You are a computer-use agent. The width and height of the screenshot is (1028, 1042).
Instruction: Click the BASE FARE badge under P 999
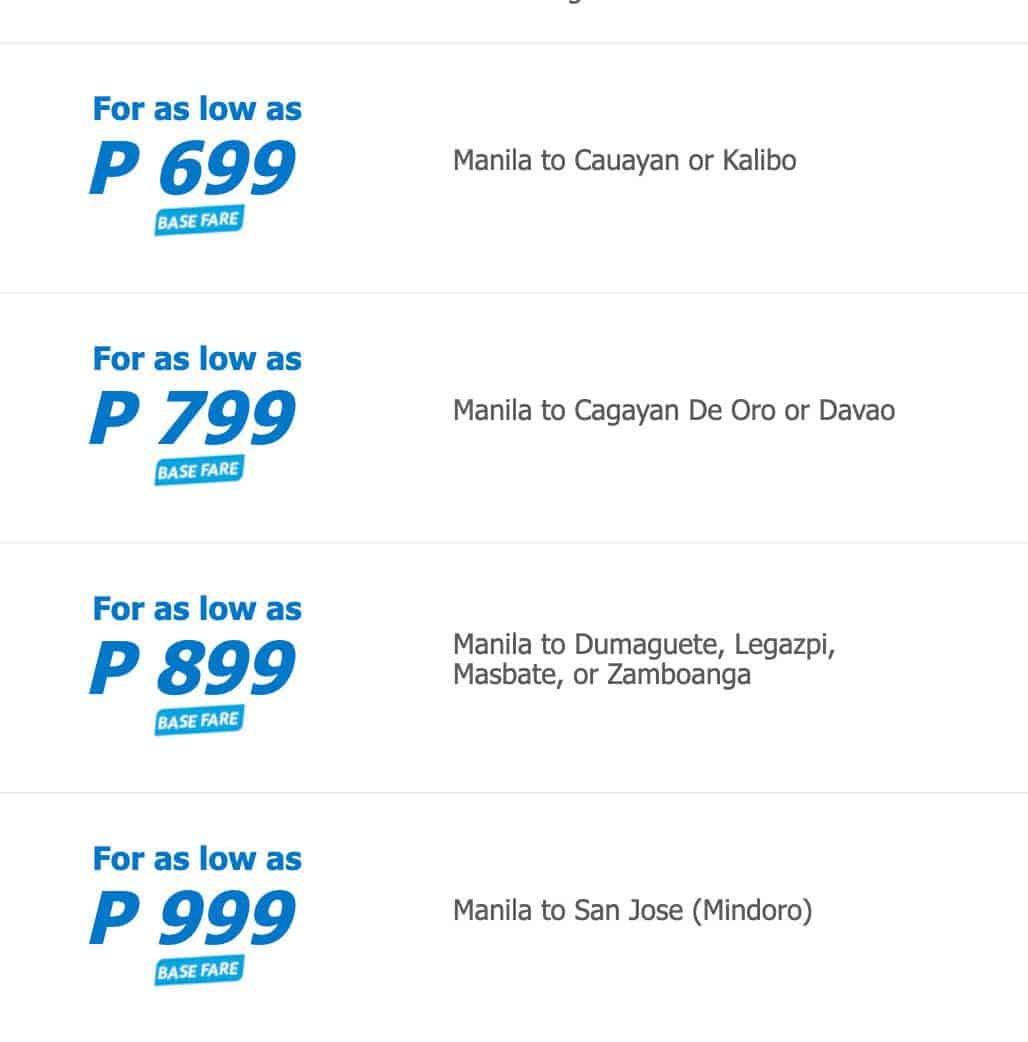pyautogui.click(x=199, y=970)
